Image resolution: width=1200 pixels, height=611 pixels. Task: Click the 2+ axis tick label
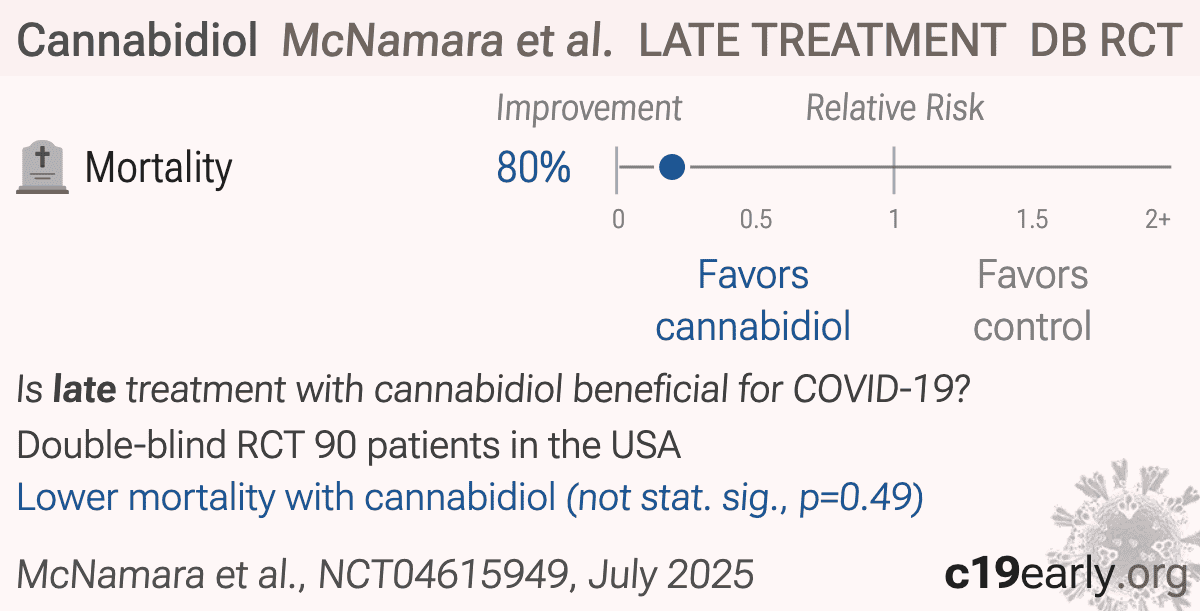click(x=1157, y=219)
